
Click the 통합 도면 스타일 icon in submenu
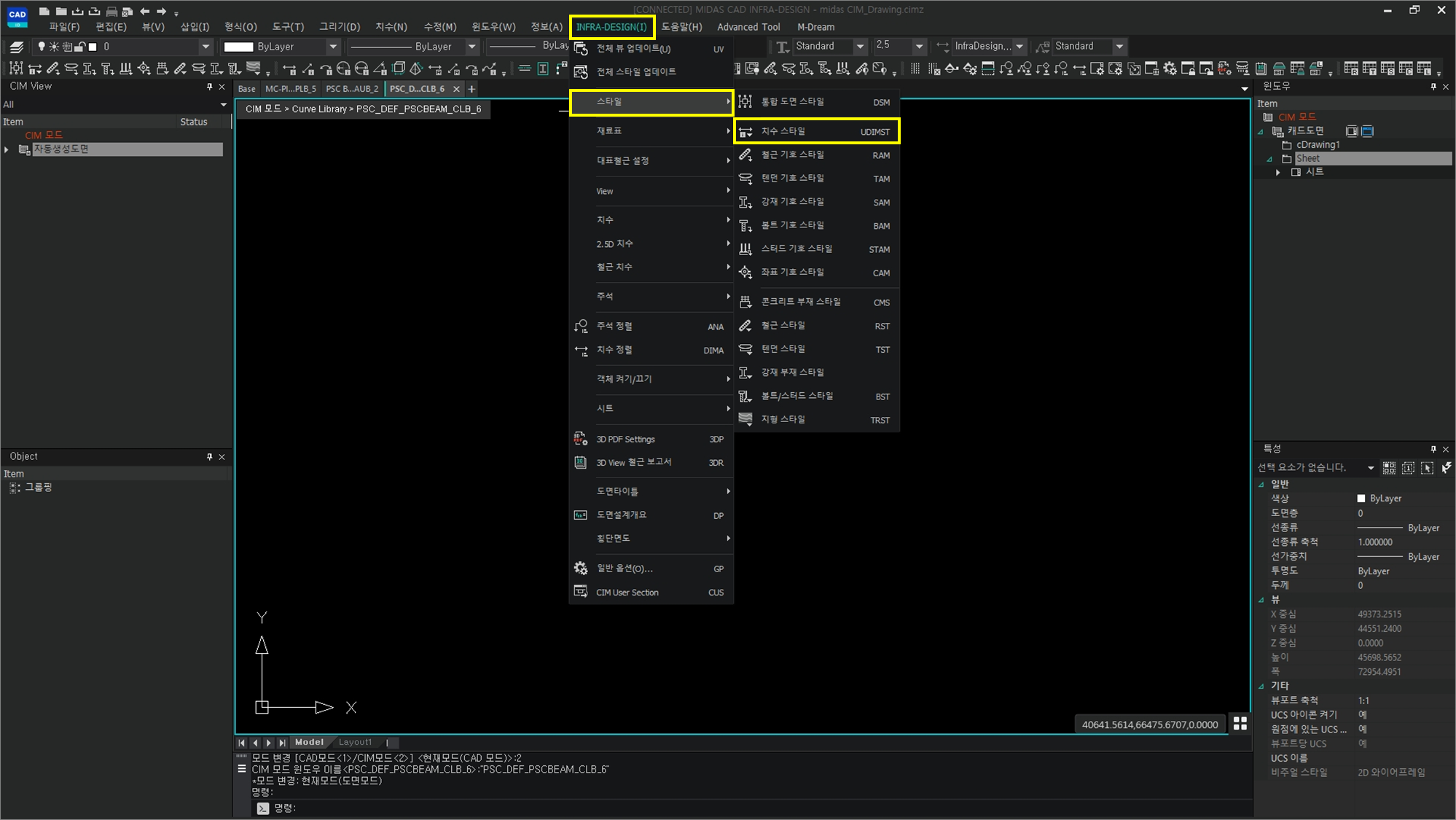745,101
